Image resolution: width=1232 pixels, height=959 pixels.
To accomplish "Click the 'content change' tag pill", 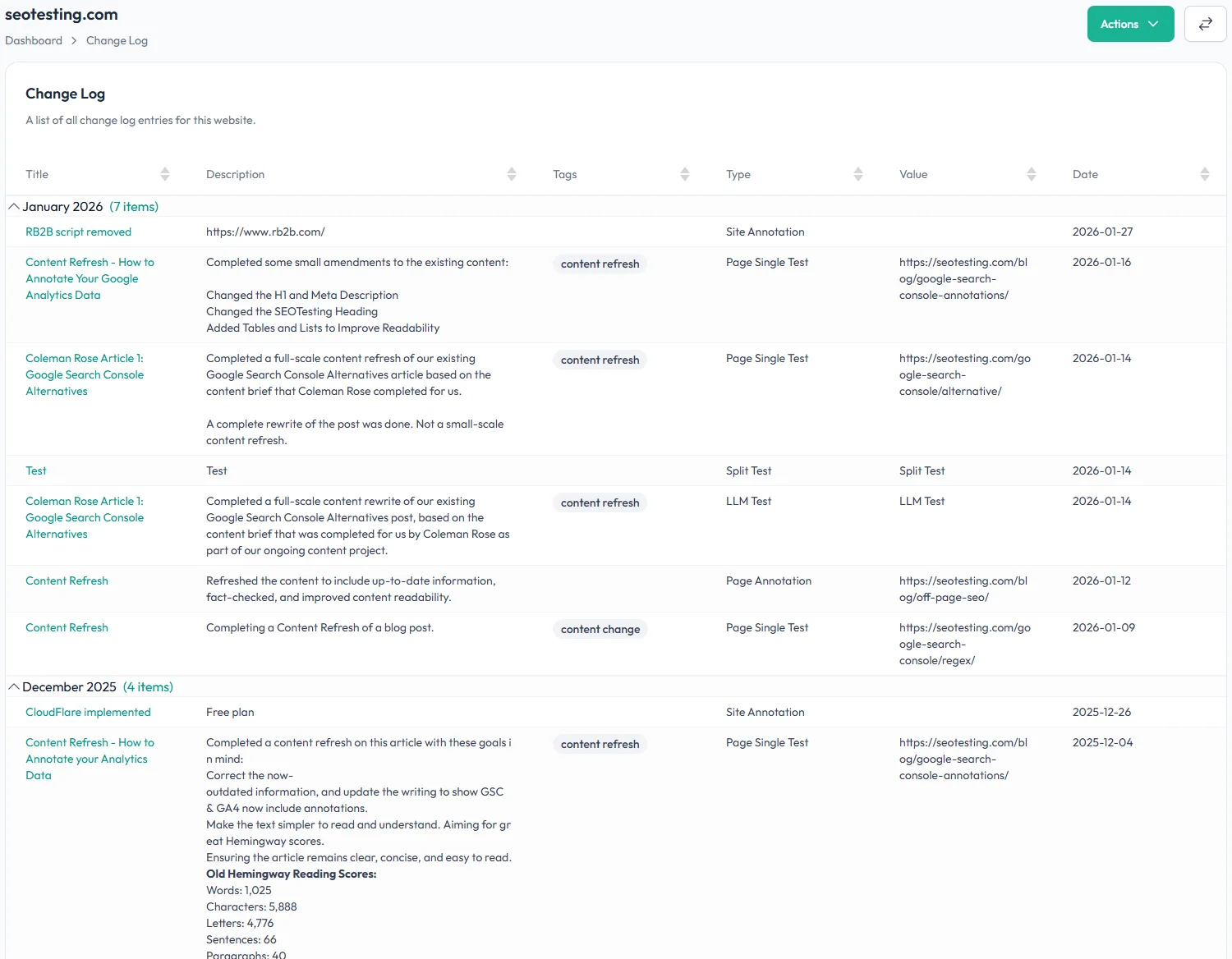I will point(600,629).
